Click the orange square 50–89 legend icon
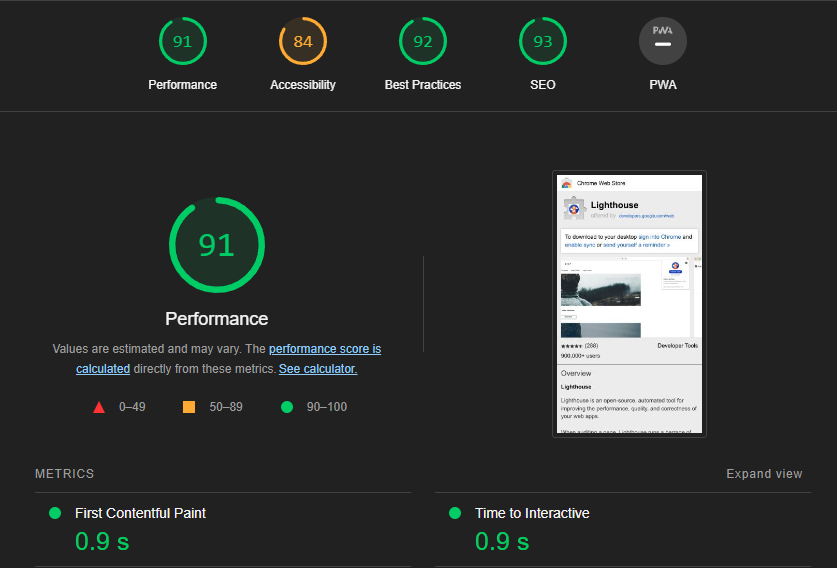The height and width of the screenshot is (568, 837). 189,407
